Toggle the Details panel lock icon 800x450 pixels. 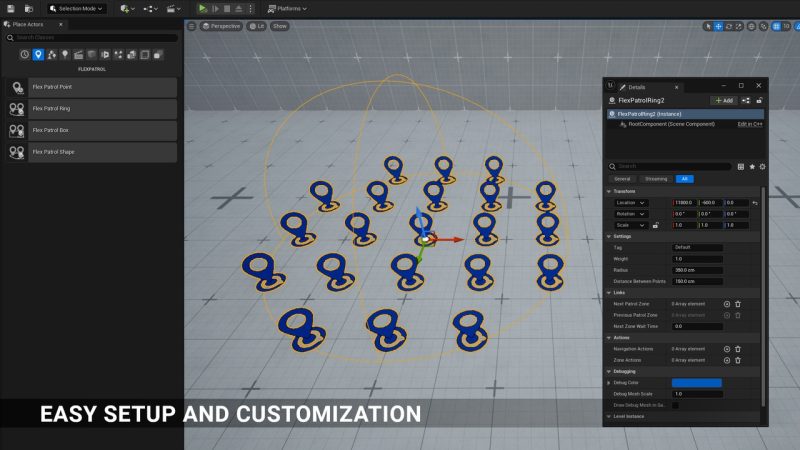pos(760,101)
